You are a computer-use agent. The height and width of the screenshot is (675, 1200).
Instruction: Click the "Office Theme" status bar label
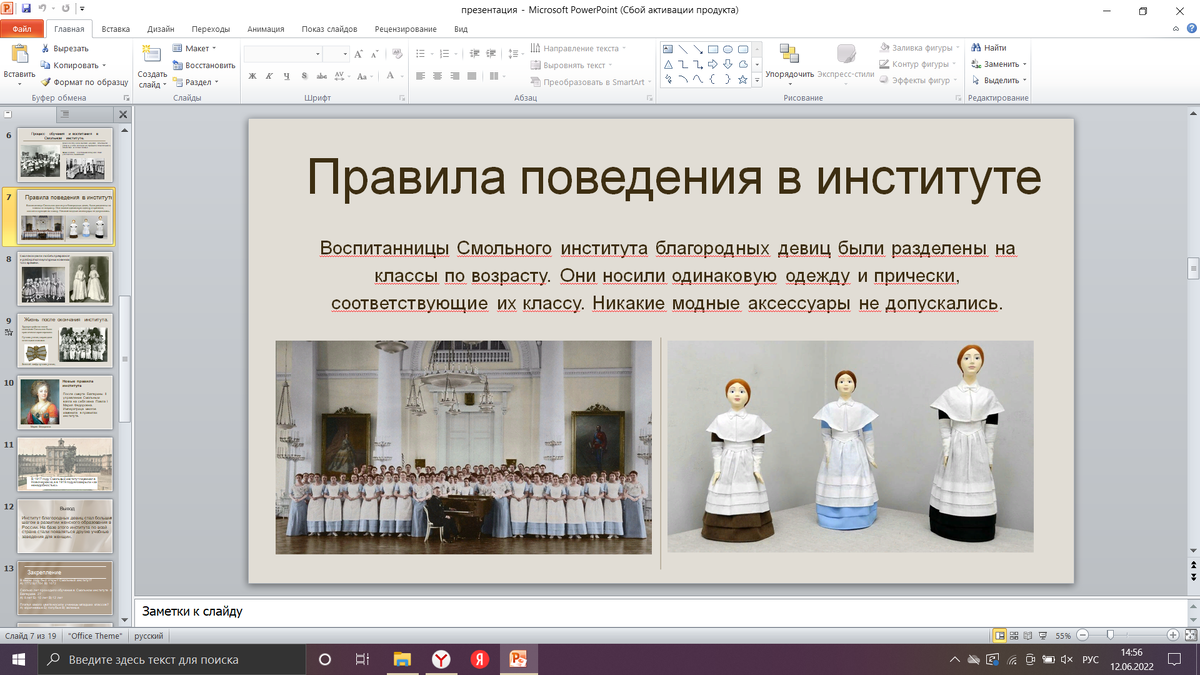[x=95, y=636]
